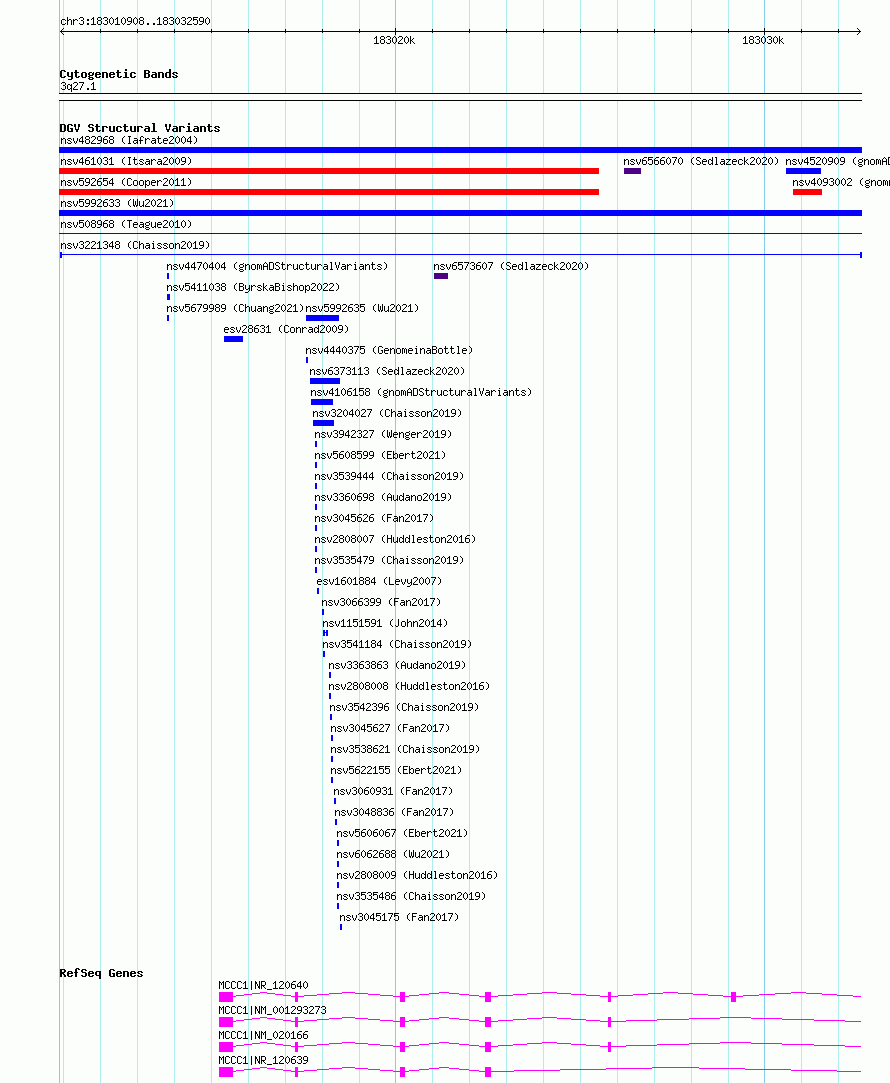Open nsv2808009 (Huddleston2016) label
This screenshot has height=1083, width=890.
417,875
